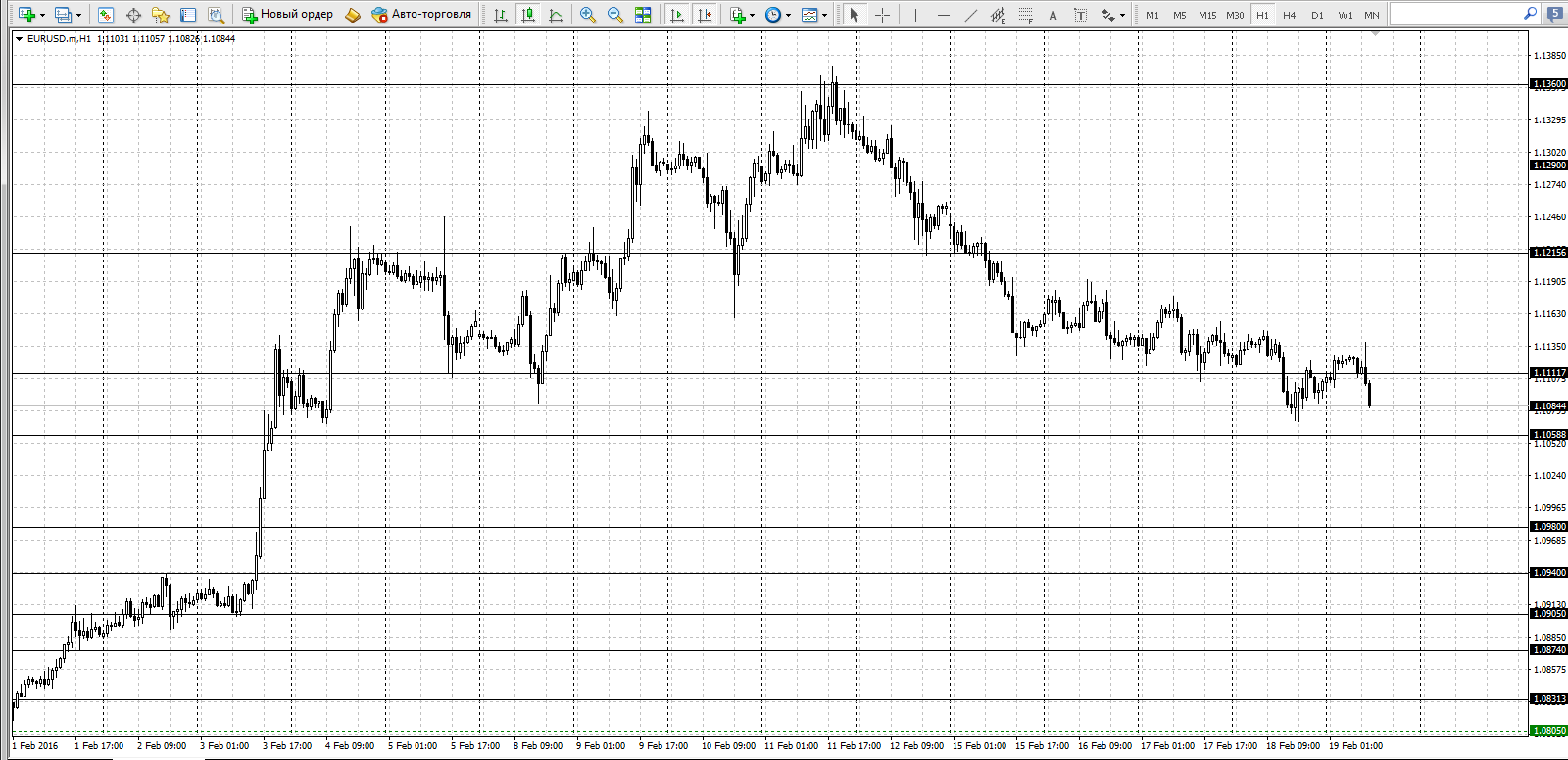Select the Fibonacci retracement tool
The image size is (1568, 760).
[1025, 15]
